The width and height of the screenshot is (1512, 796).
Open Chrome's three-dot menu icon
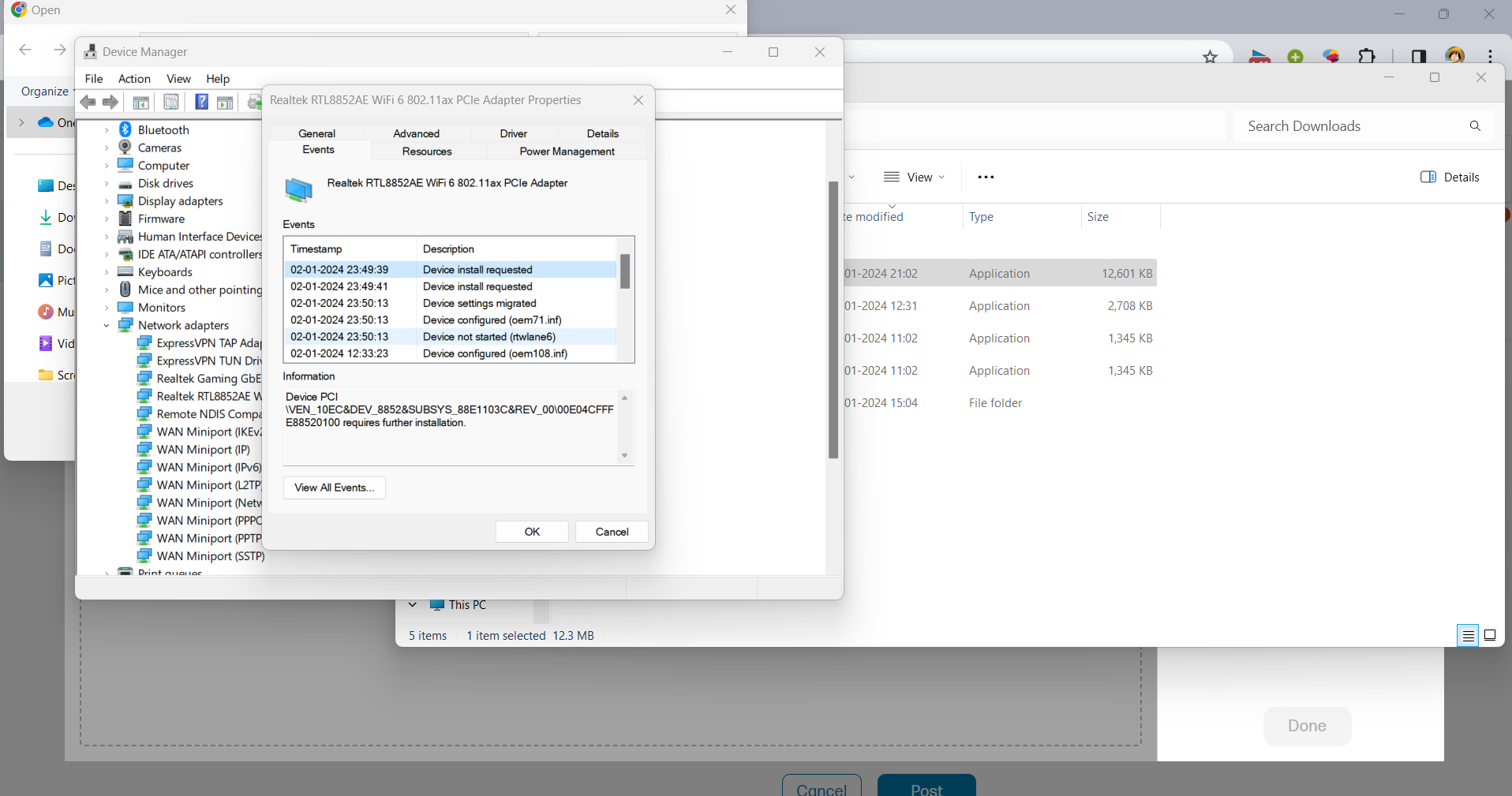[1491, 55]
